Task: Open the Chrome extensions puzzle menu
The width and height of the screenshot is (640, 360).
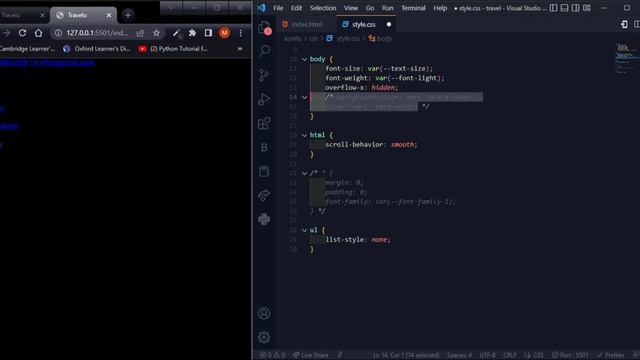Action: pos(192,33)
